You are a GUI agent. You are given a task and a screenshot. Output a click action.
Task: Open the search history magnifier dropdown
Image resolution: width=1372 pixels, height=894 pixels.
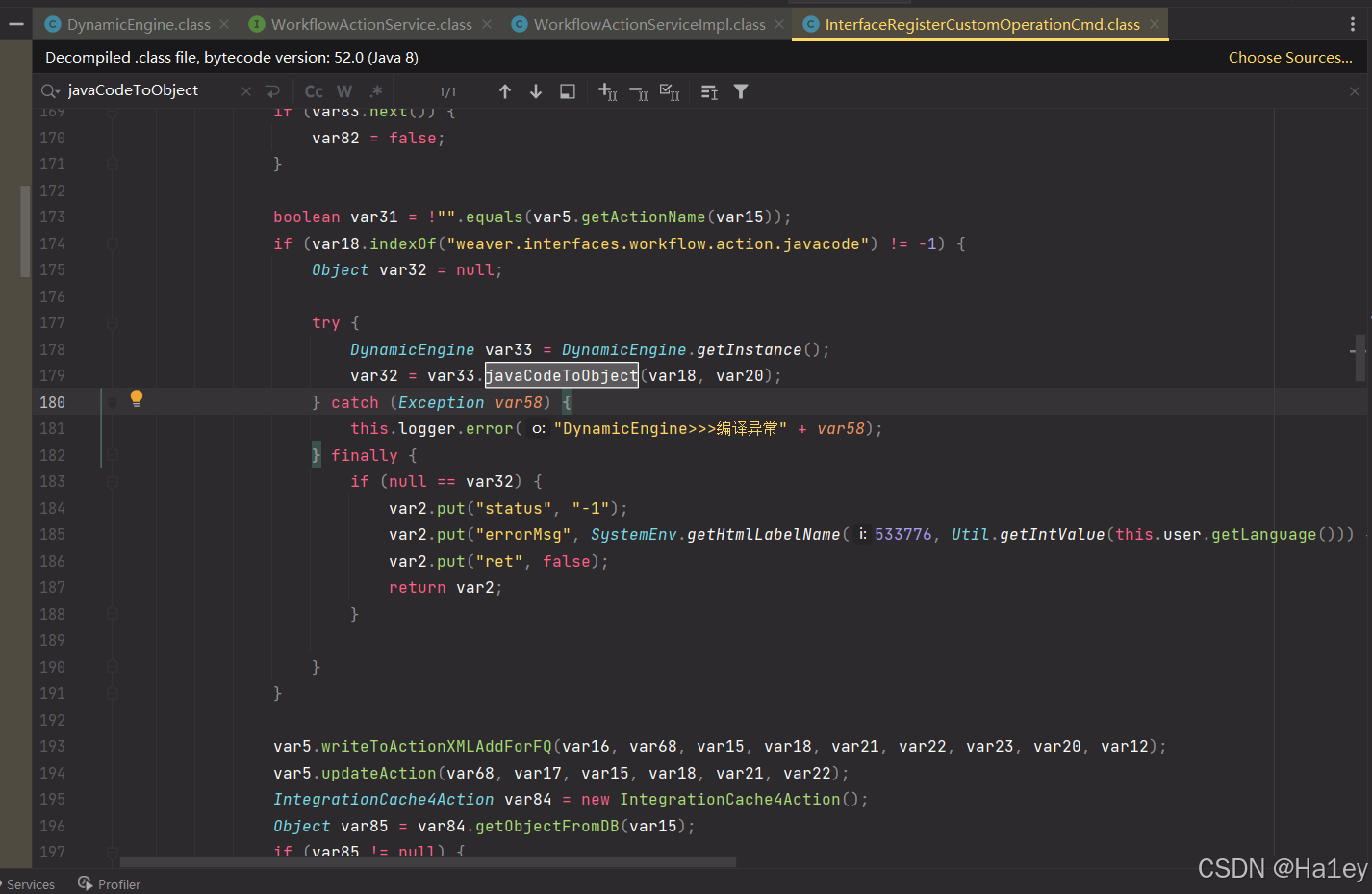pyautogui.click(x=50, y=91)
